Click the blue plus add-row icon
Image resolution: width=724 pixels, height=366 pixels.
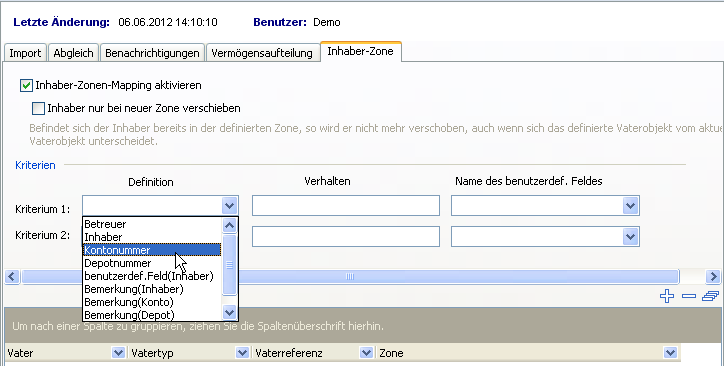pos(667,296)
